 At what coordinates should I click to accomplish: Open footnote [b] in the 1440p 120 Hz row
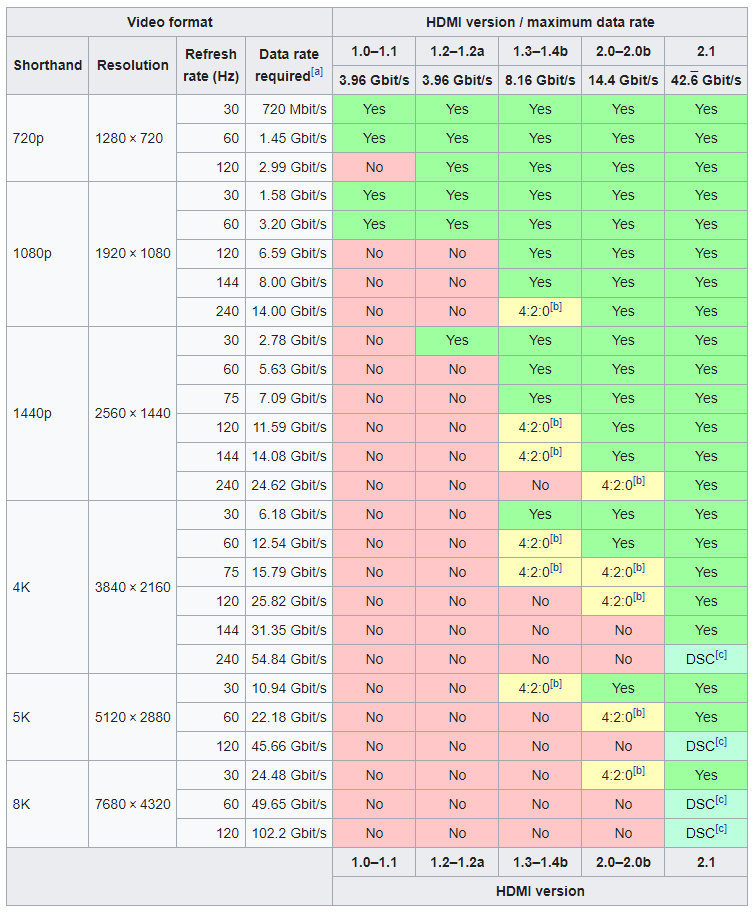coord(556,423)
